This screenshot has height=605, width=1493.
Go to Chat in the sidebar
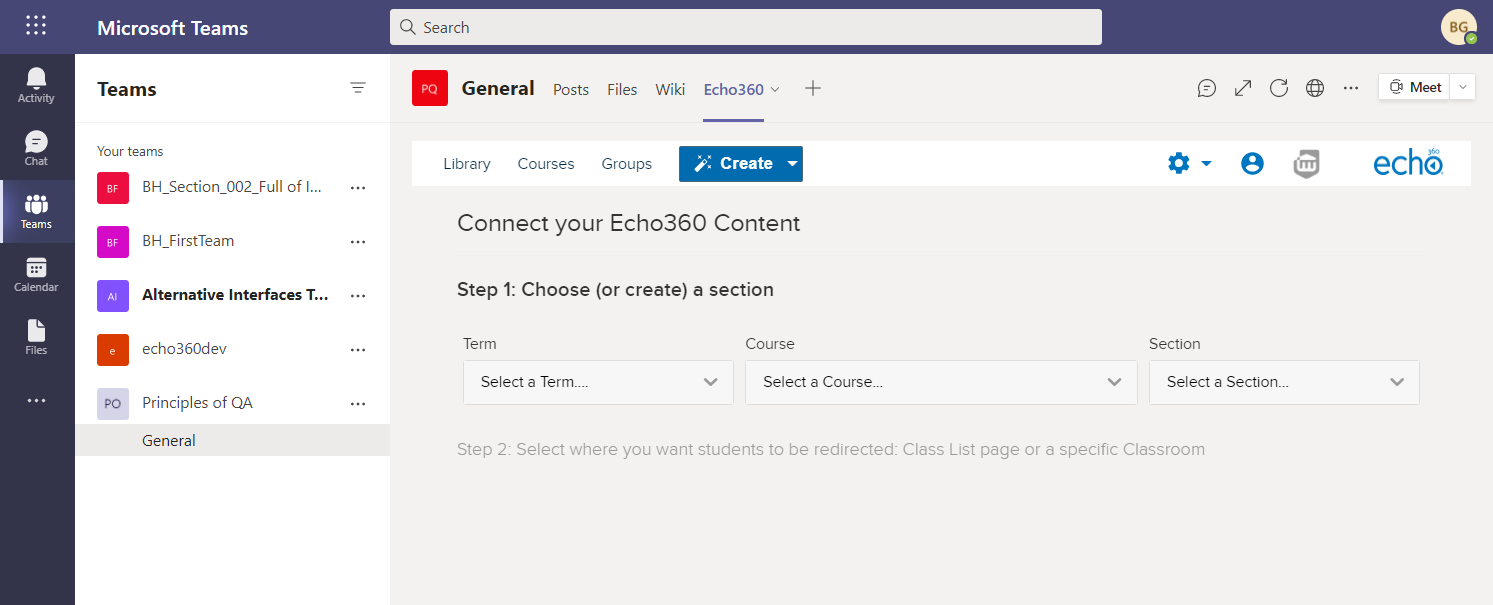pos(36,148)
